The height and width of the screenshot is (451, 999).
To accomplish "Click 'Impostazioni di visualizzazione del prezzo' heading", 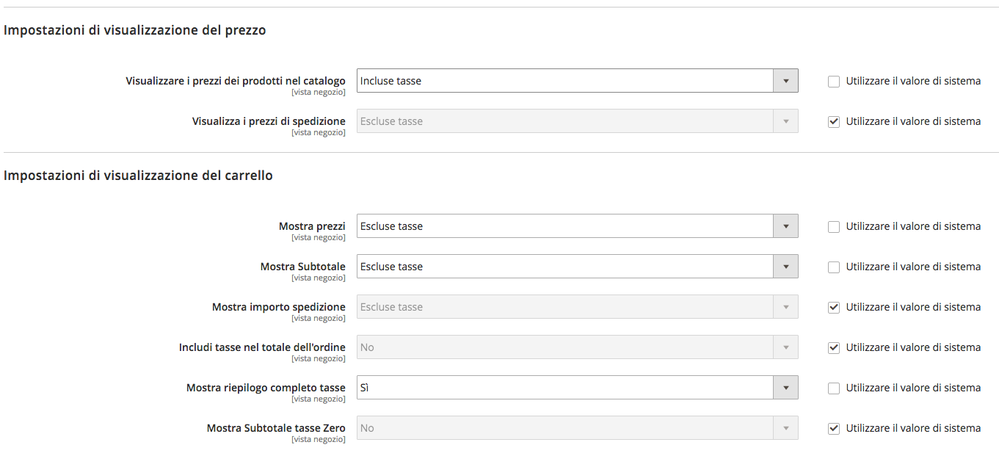I will point(135,30).
